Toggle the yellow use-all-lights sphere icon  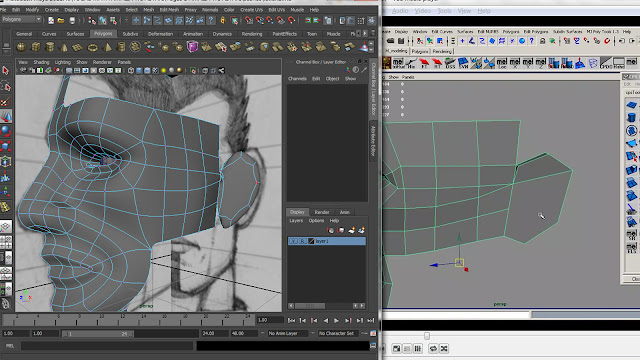(164, 71)
